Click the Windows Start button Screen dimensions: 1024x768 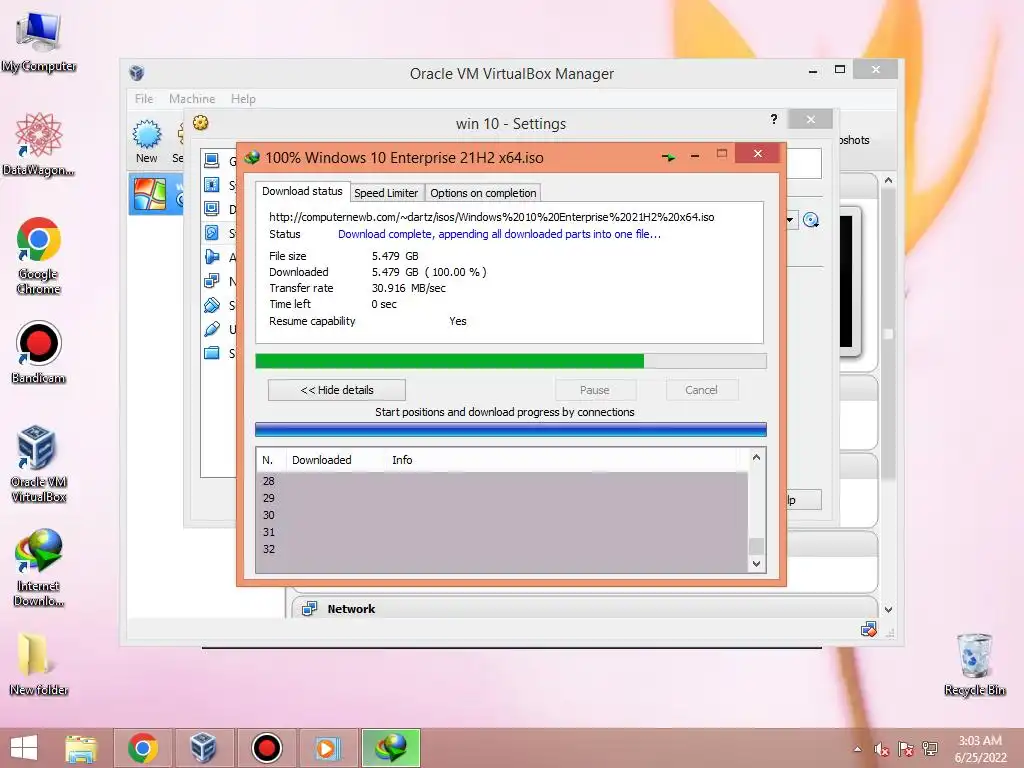pyautogui.click(x=24, y=748)
